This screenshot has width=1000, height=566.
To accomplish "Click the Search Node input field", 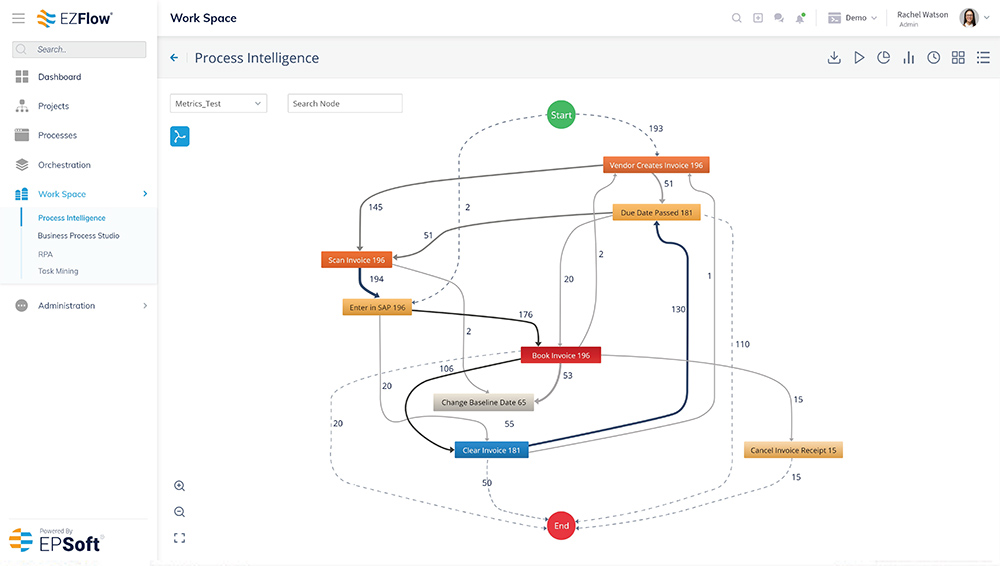I will click(345, 103).
